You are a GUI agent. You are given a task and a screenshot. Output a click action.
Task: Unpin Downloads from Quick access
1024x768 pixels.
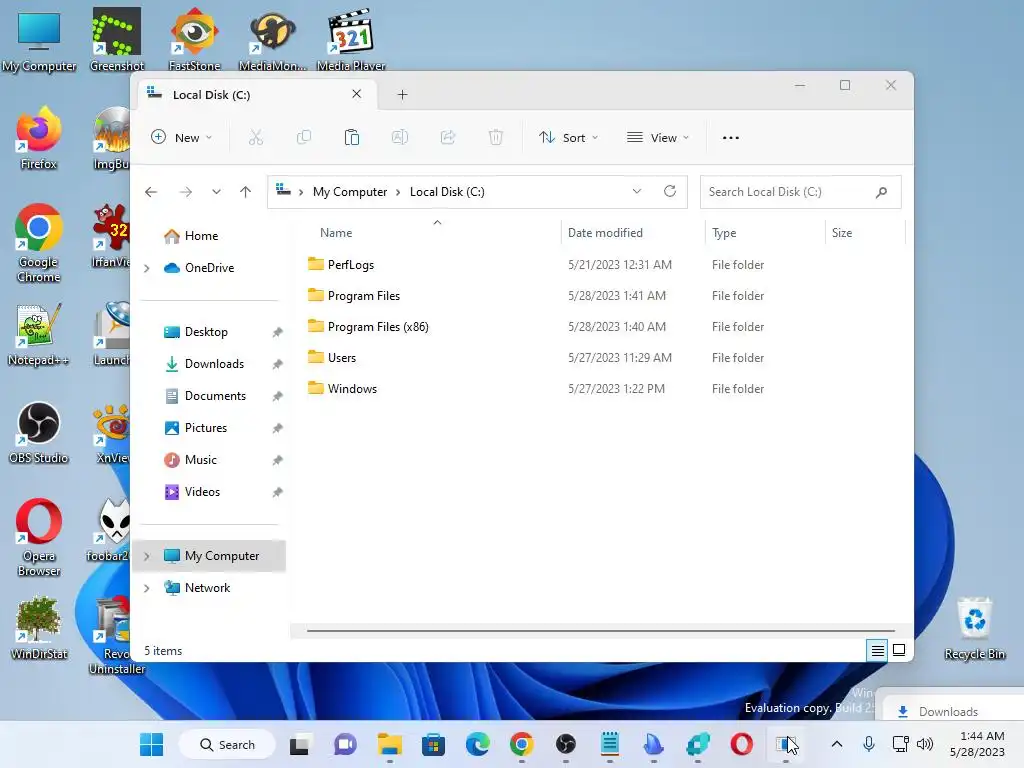tap(278, 364)
